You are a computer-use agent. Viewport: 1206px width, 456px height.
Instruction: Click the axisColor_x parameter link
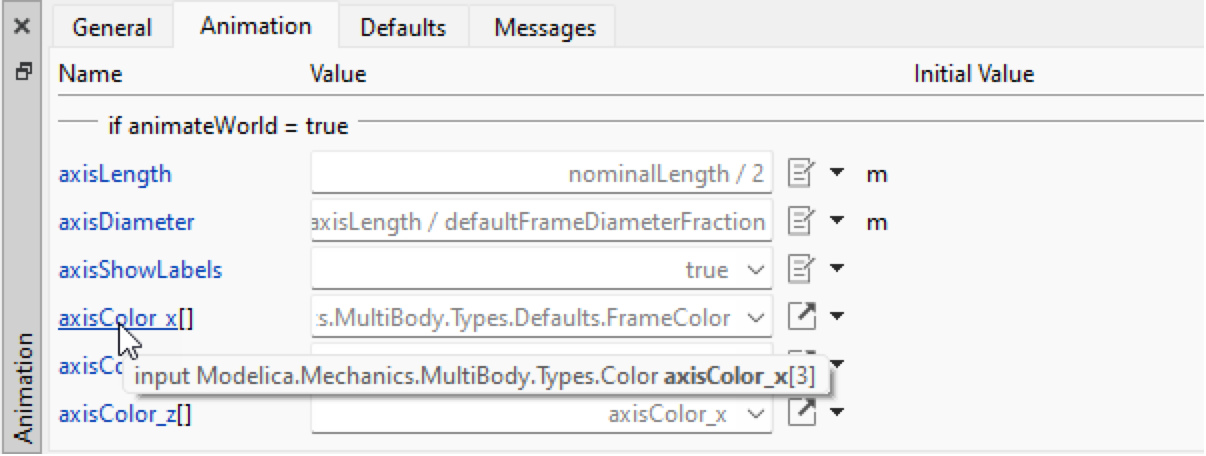point(118,318)
